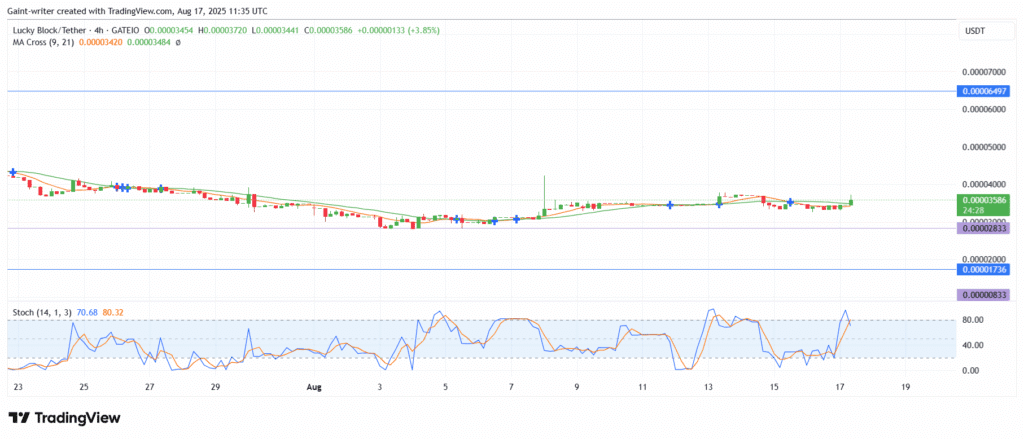
Task: Click the 0.00006000 price axis label
Action: (985, 109)
